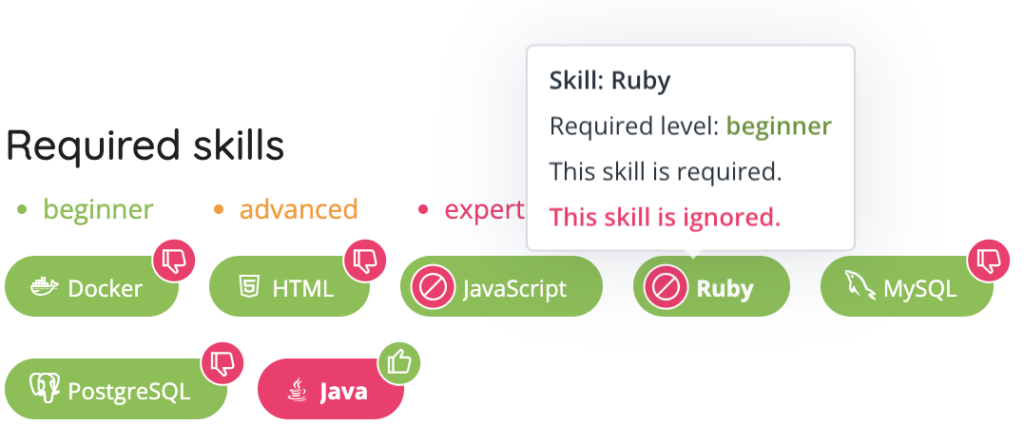
Task: Click the thumbs-down badge on PostgreSQL
Action: 223,362
